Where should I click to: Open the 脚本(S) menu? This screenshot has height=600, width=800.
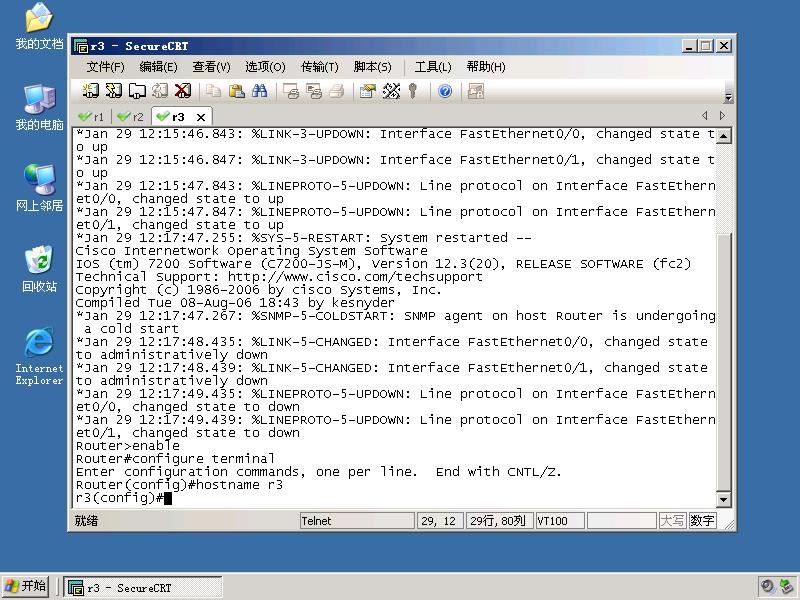pos(372,67)
